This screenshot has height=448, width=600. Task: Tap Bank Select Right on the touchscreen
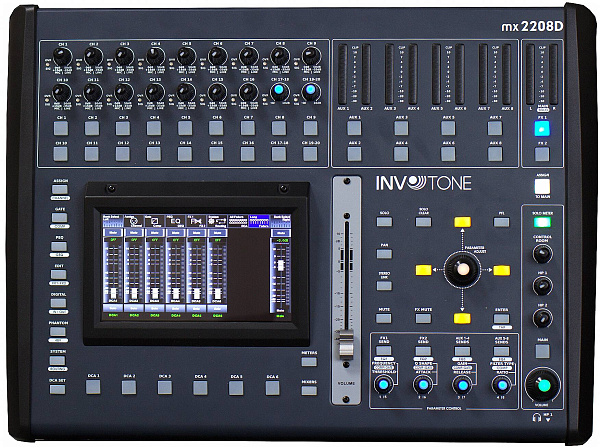pos(280,221)
